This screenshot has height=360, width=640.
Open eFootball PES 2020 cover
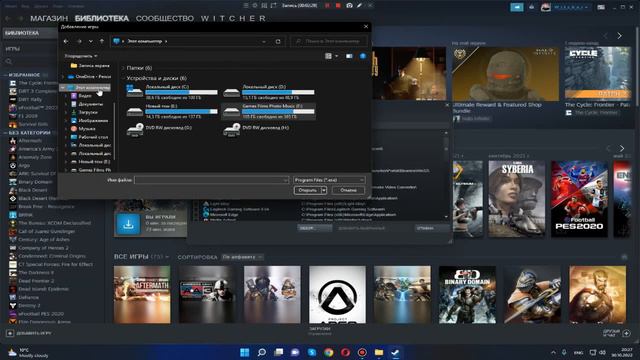(x=579, y=199)
